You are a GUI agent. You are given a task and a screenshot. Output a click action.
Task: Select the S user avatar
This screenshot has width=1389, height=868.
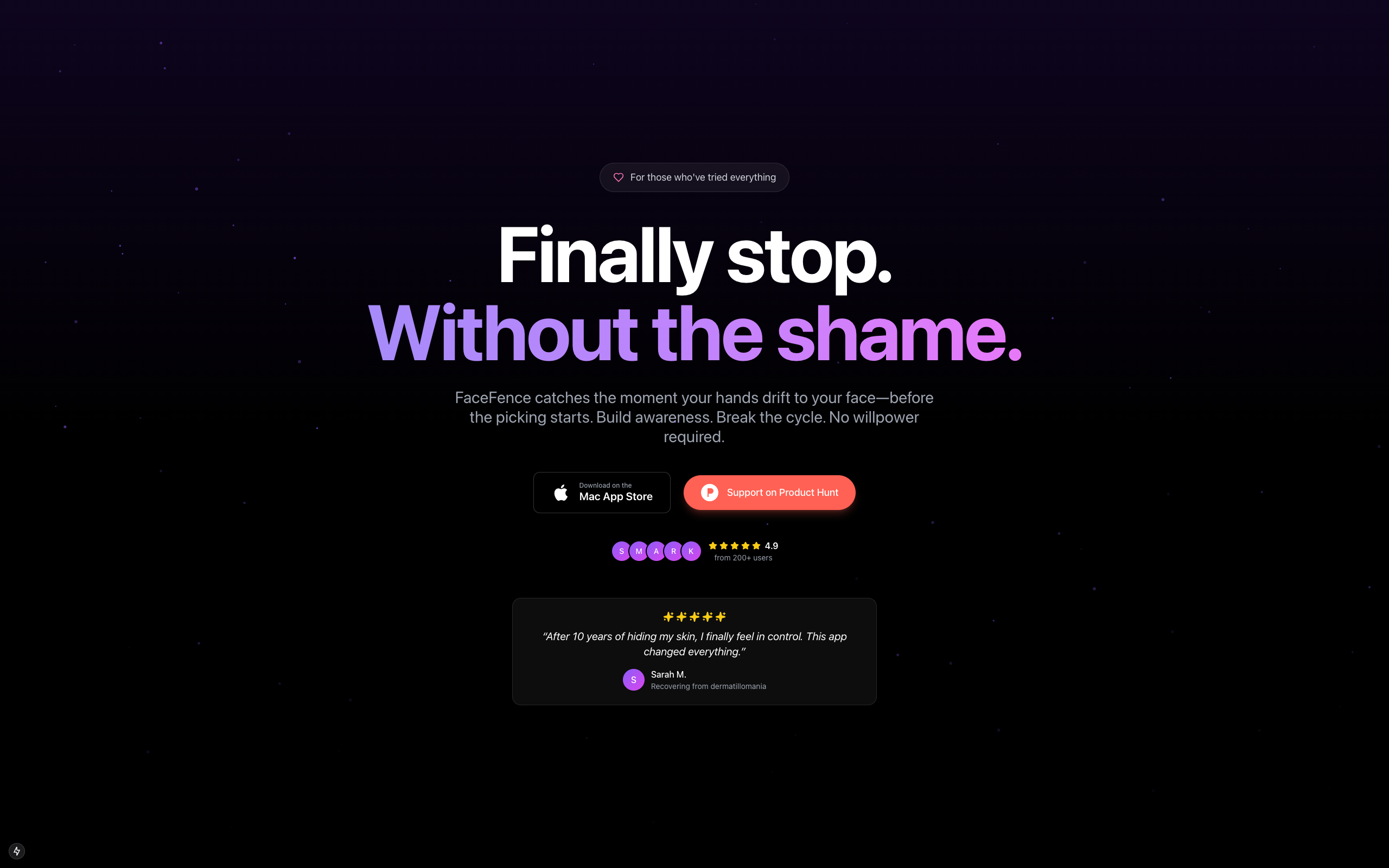[621, 551]
